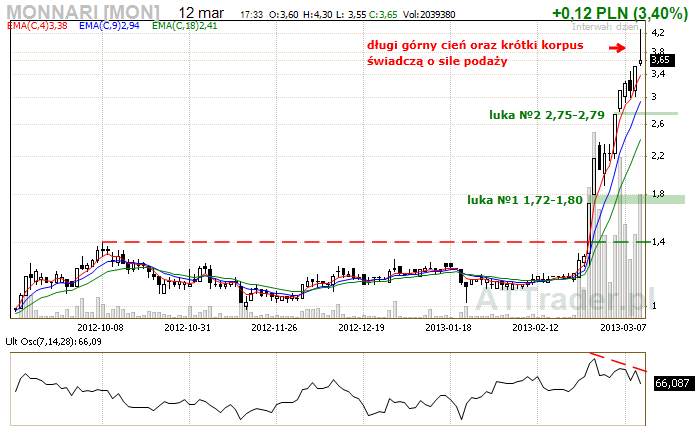
Task: Click the Ult Osc(7,14,28):66,09 label
Action: point(54,342)
